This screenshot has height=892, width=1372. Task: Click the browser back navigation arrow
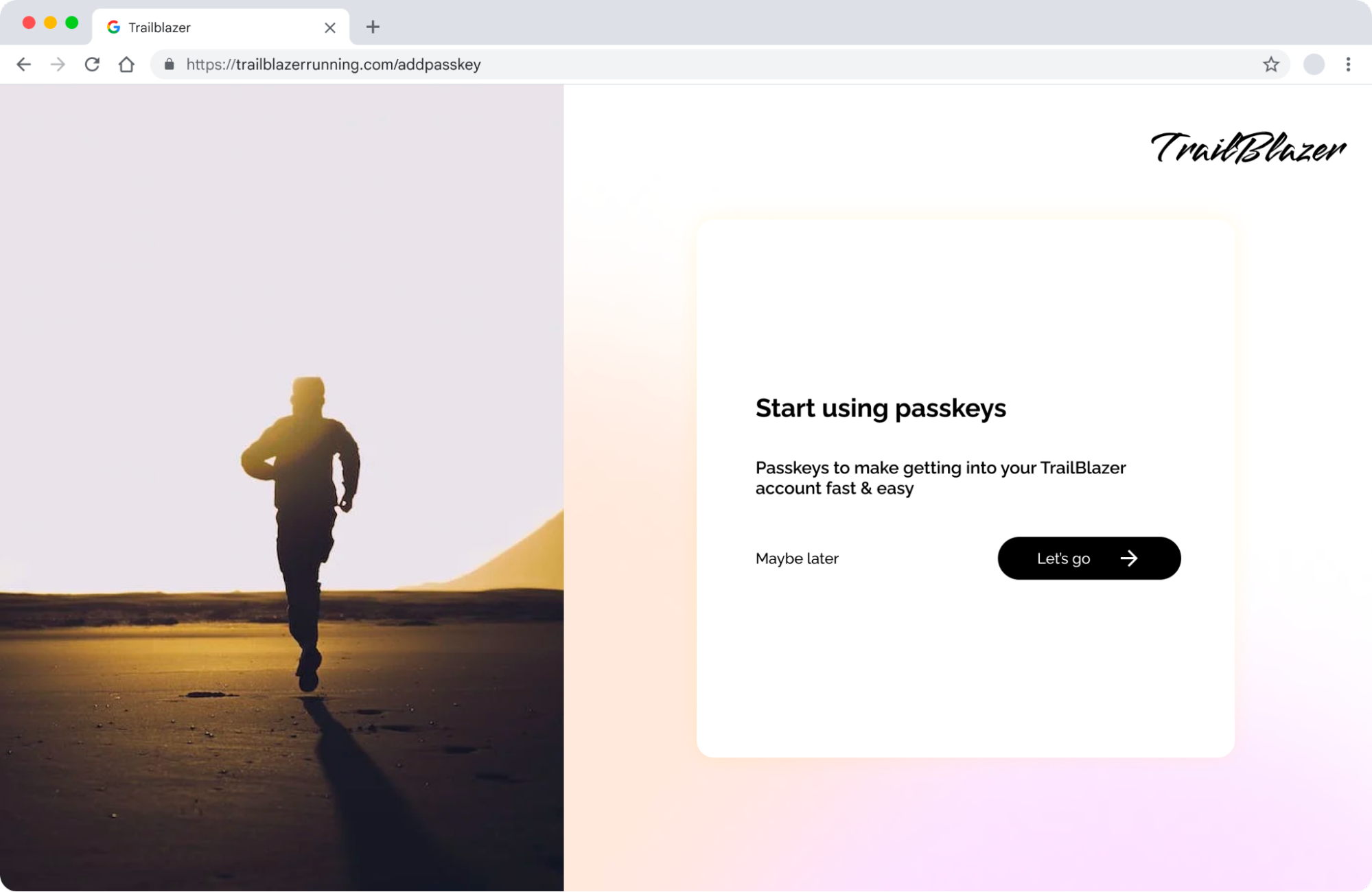(x=24, y=64)
